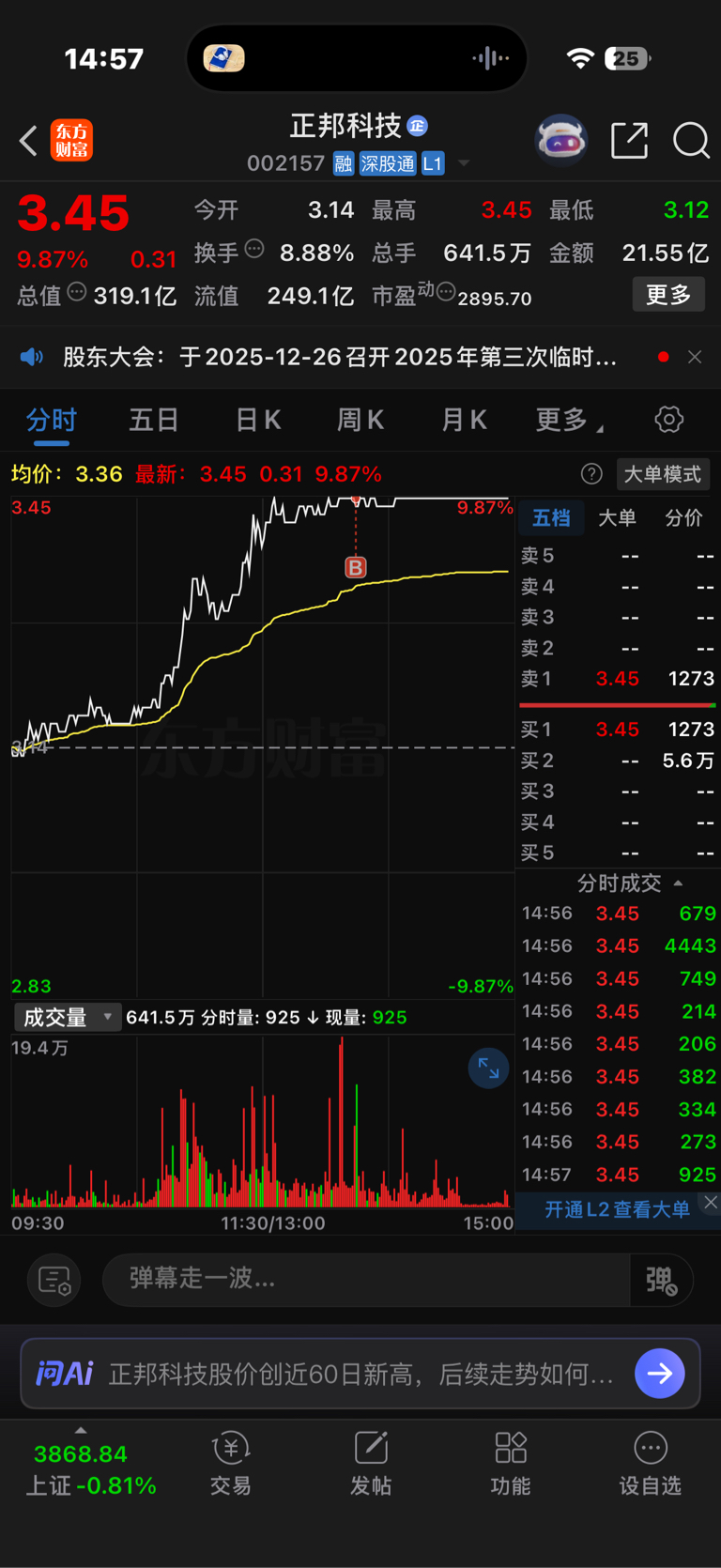Tap 更多 button in quote summary

click(x=668, y=295)
